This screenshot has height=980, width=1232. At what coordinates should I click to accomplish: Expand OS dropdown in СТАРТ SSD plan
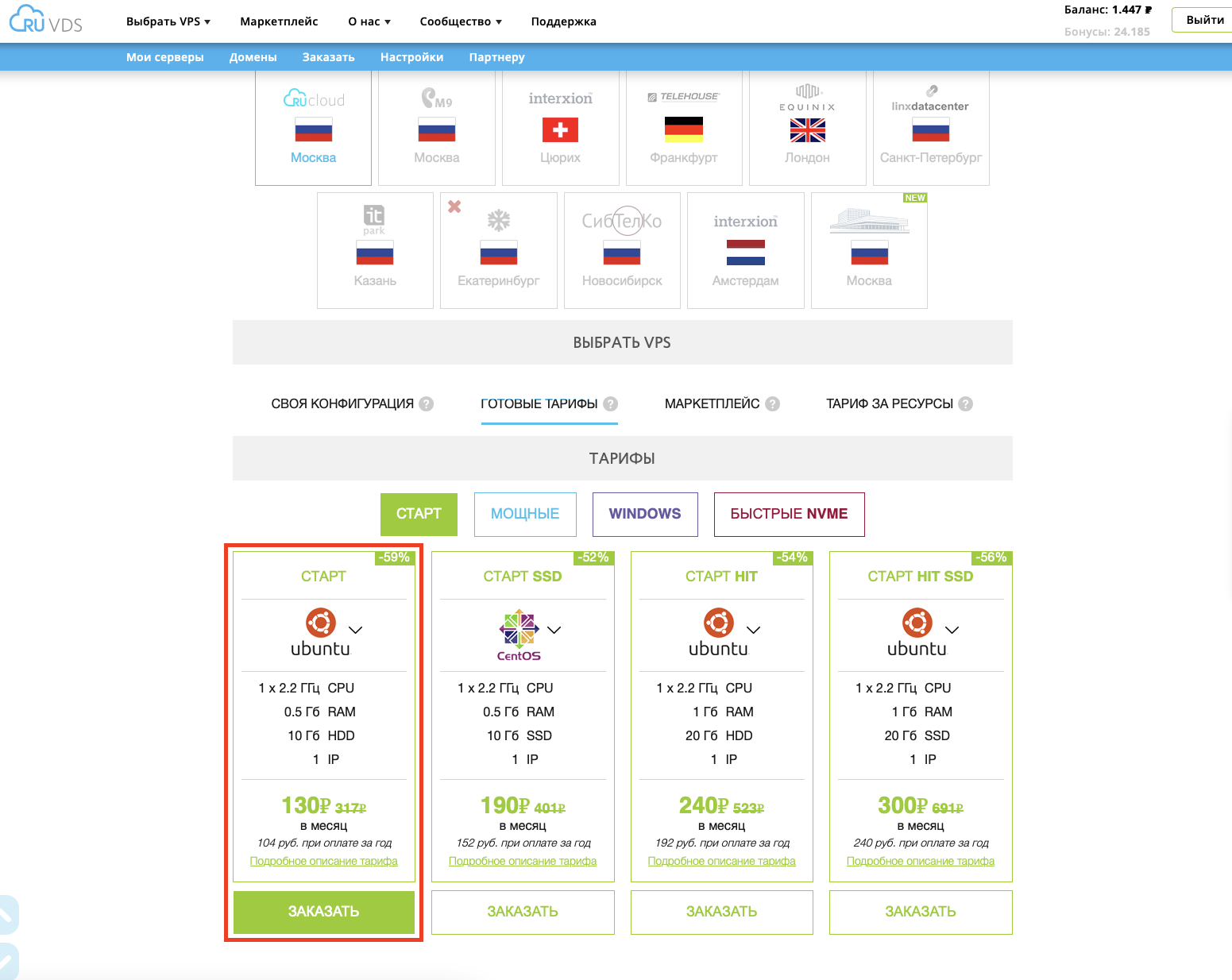[x=554, y=630]
